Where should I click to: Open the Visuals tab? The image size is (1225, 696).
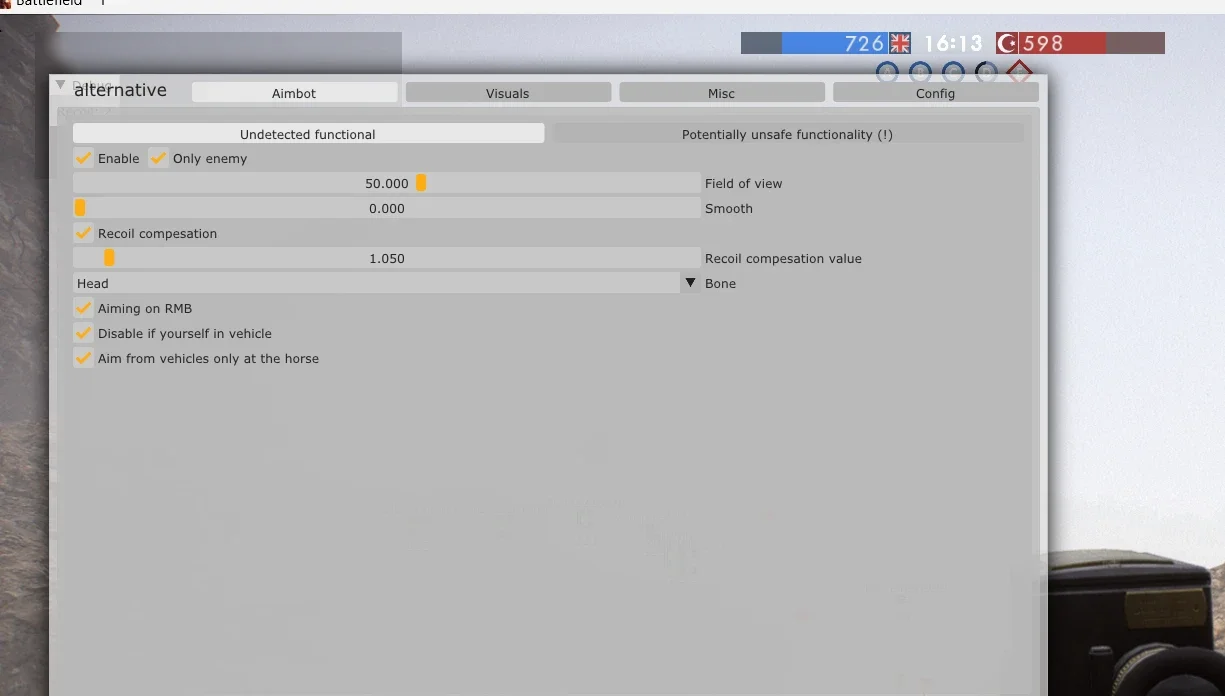pos(508,93)
